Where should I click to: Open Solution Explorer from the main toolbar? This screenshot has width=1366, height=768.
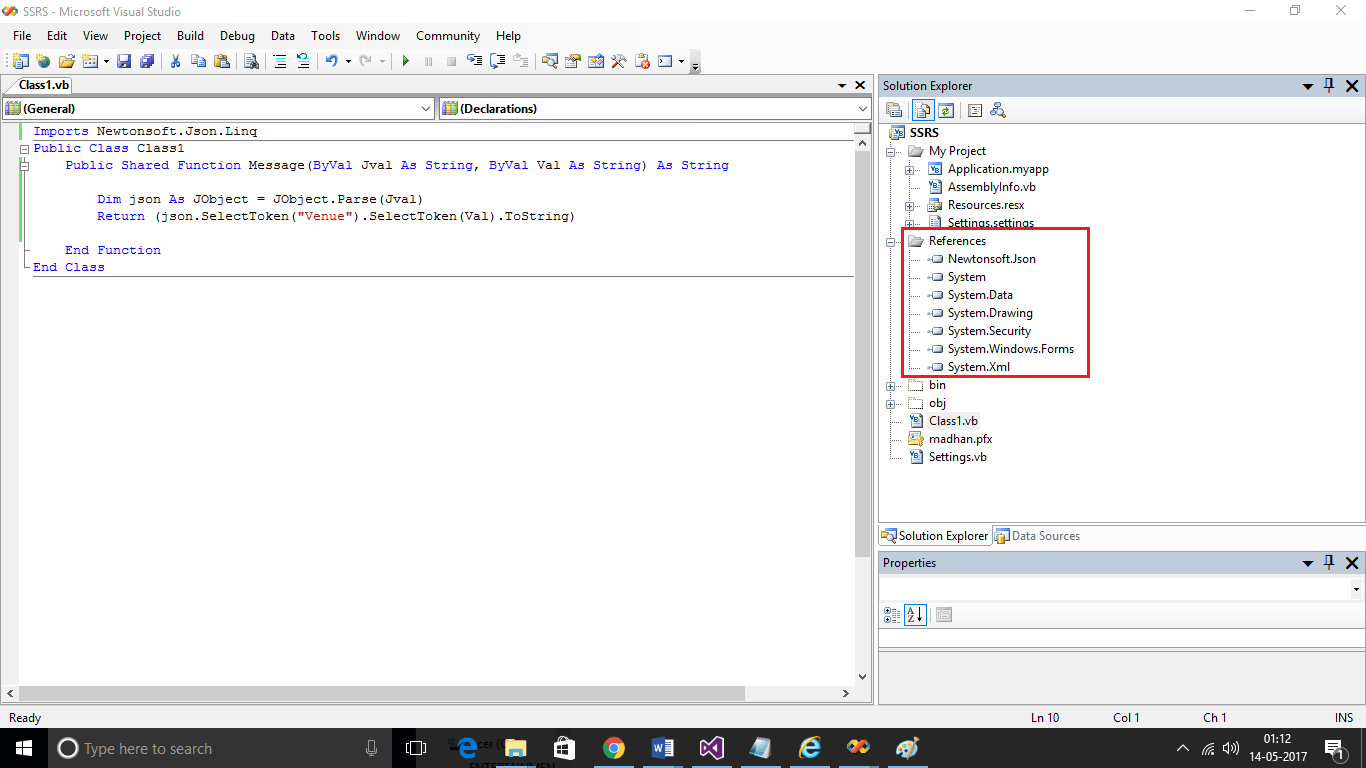tap(549, 61)
